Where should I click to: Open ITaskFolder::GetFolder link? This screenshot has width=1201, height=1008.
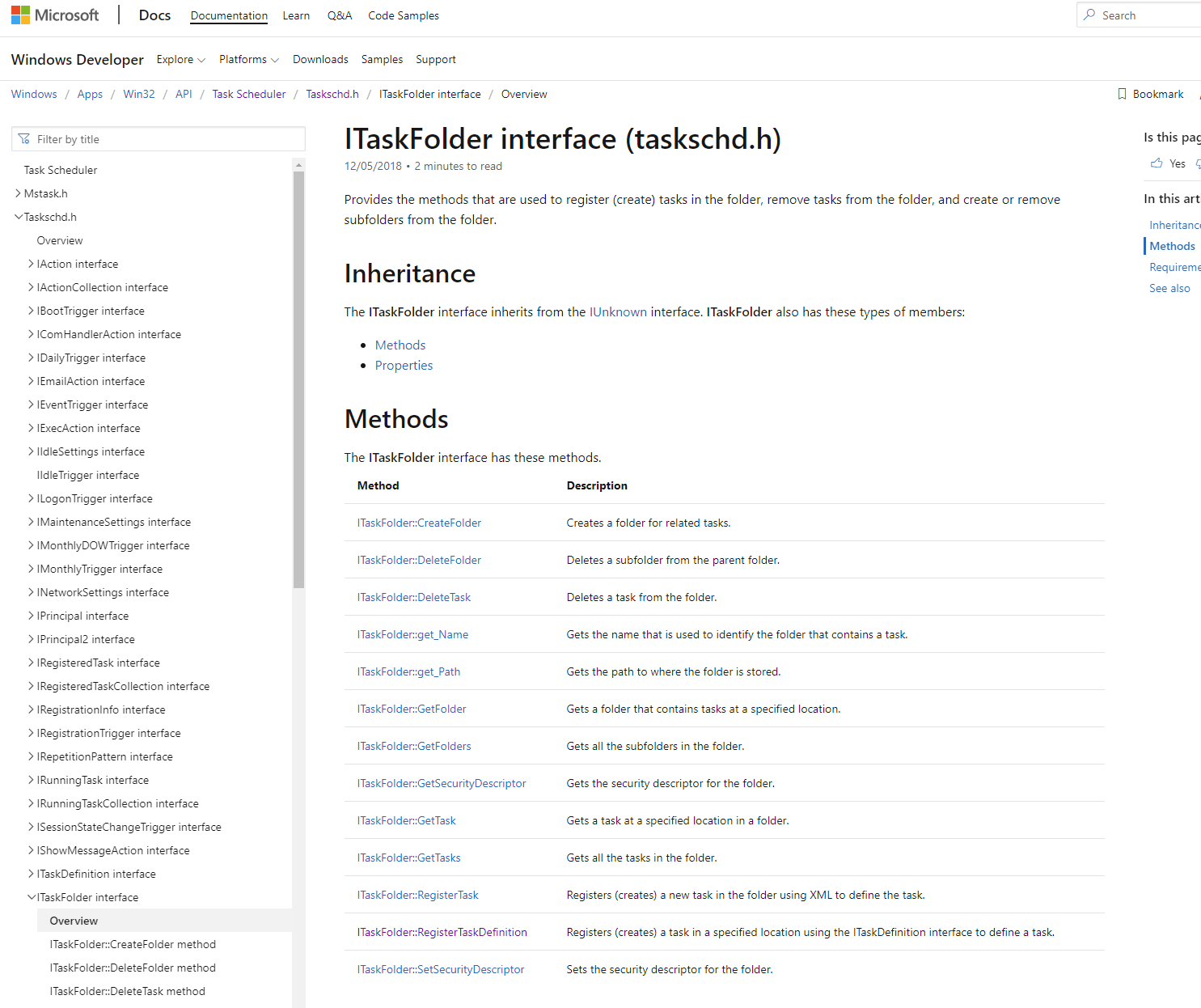coord(412,709)
